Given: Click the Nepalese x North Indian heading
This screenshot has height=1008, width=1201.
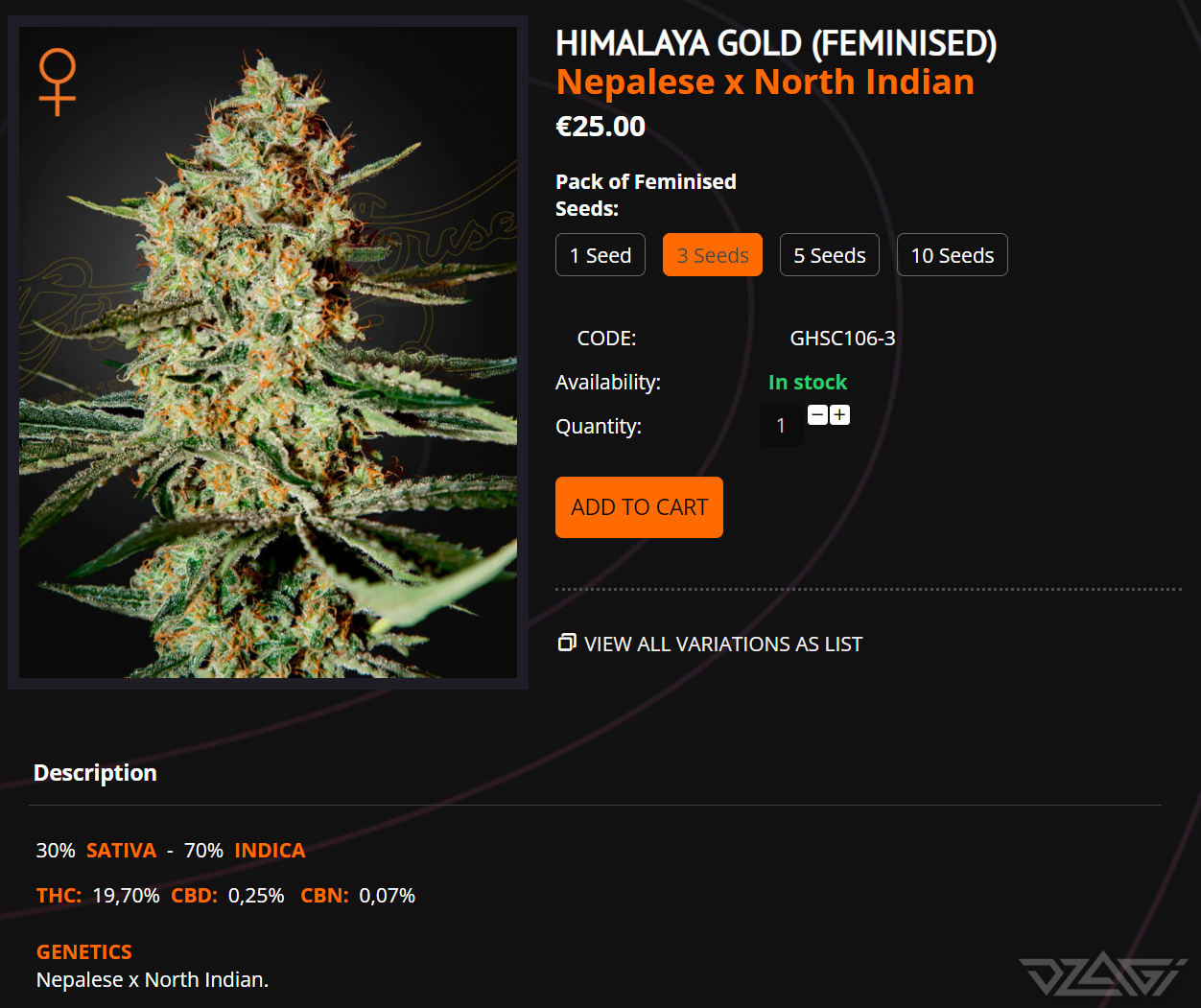Looking at the screenshot, I should pyautogui.click(x=765, y=82).
